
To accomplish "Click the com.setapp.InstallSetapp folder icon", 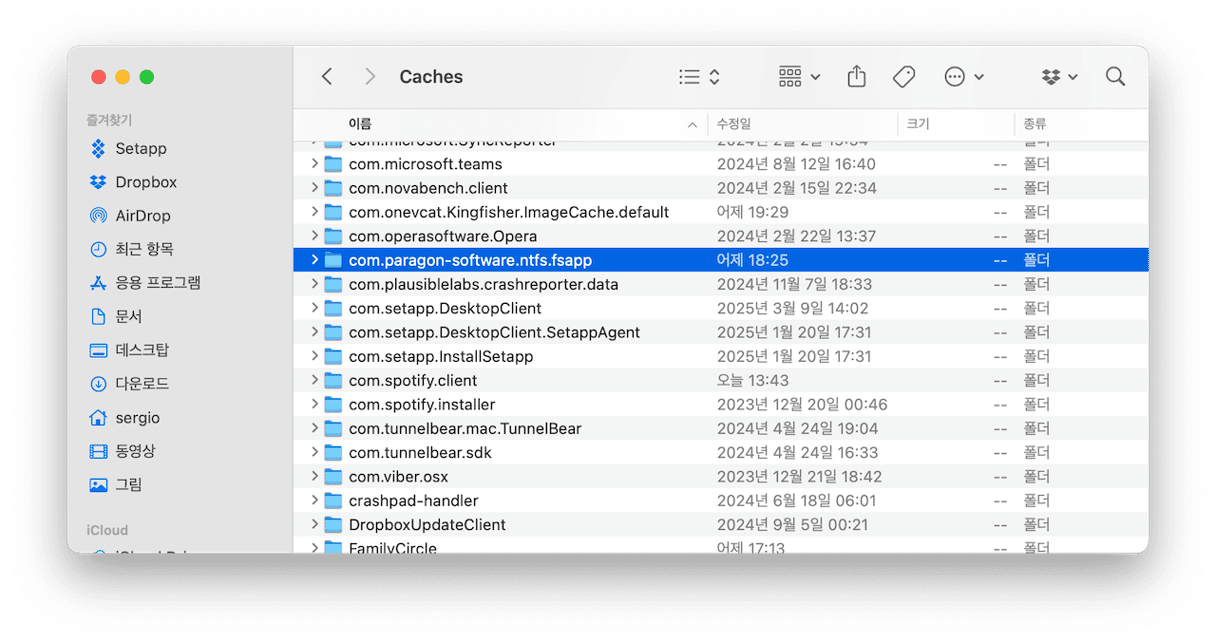I will tap(333, 356).
